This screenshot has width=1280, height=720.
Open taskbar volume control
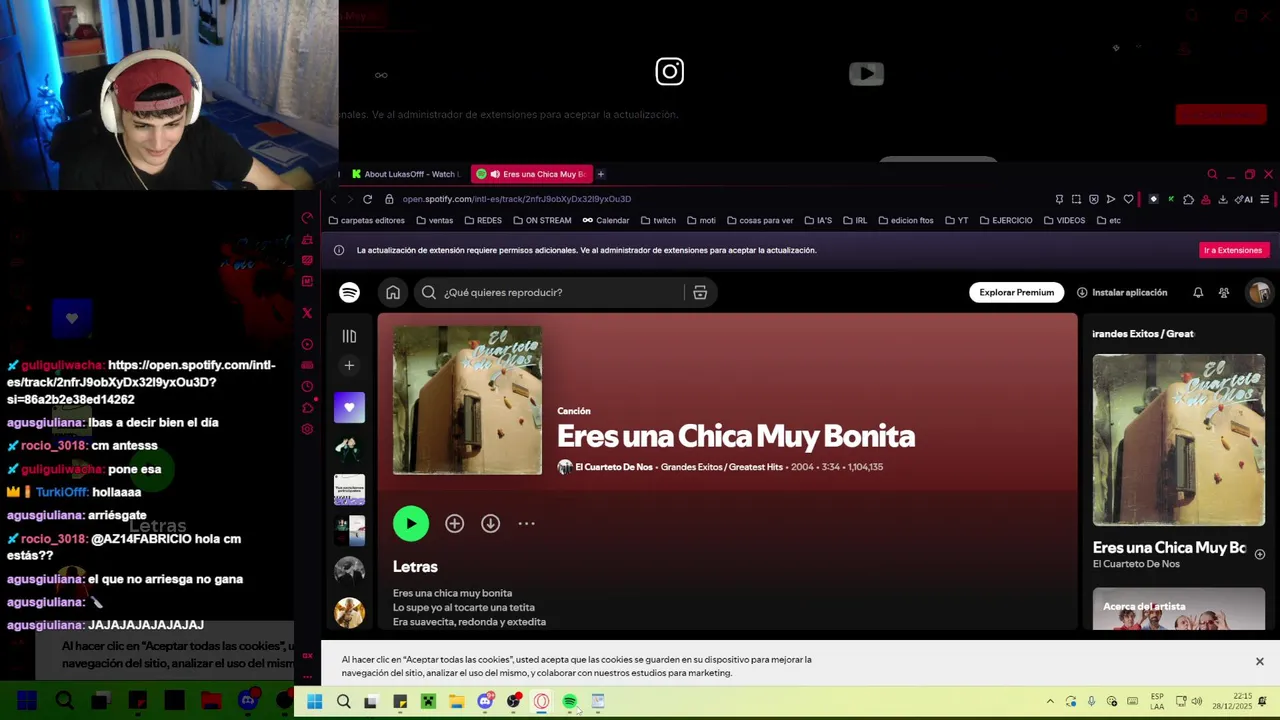[x=1197, y=701]
